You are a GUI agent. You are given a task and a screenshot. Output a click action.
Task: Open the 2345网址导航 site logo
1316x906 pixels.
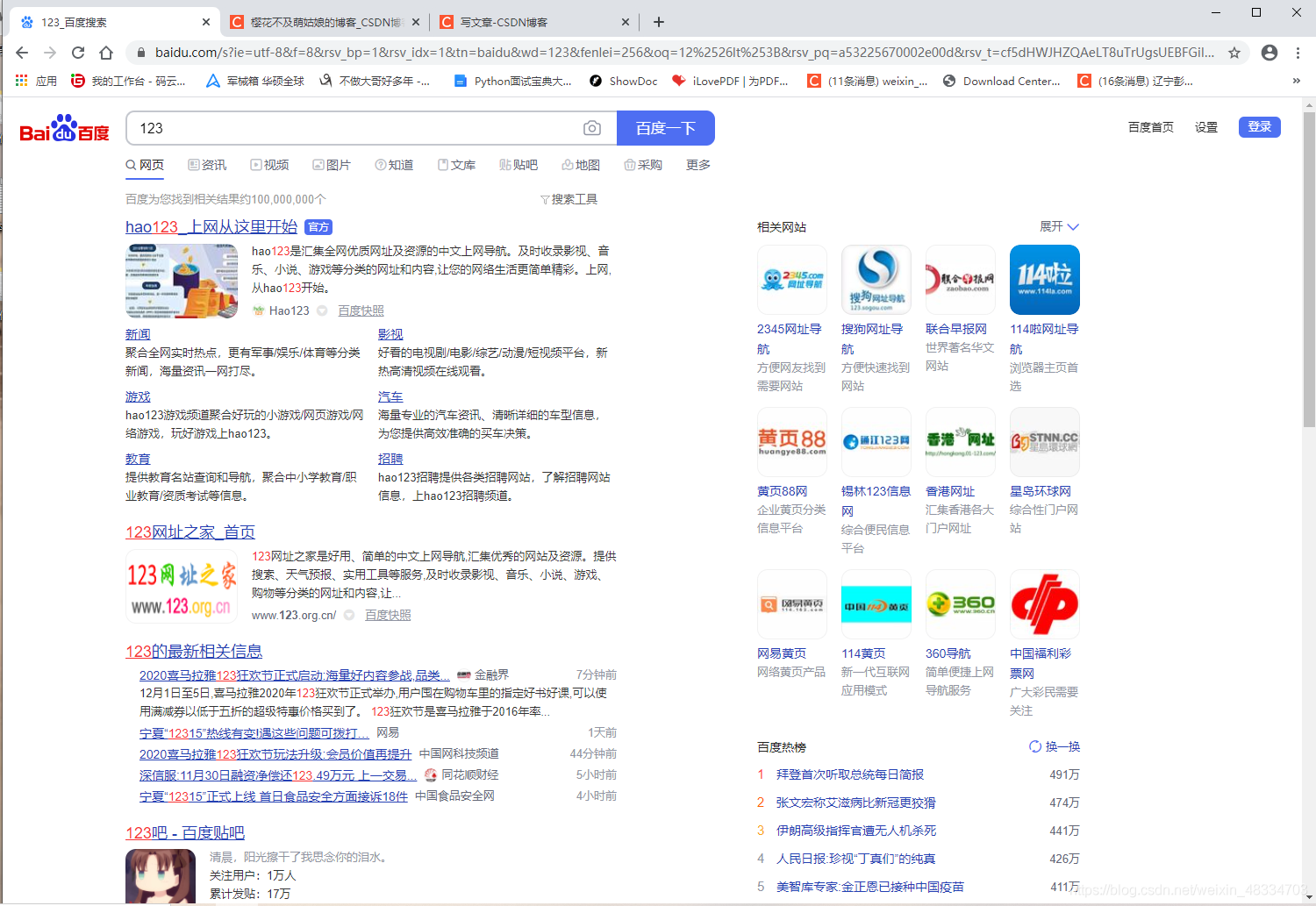pyautogui.click(x=792, y=280)
